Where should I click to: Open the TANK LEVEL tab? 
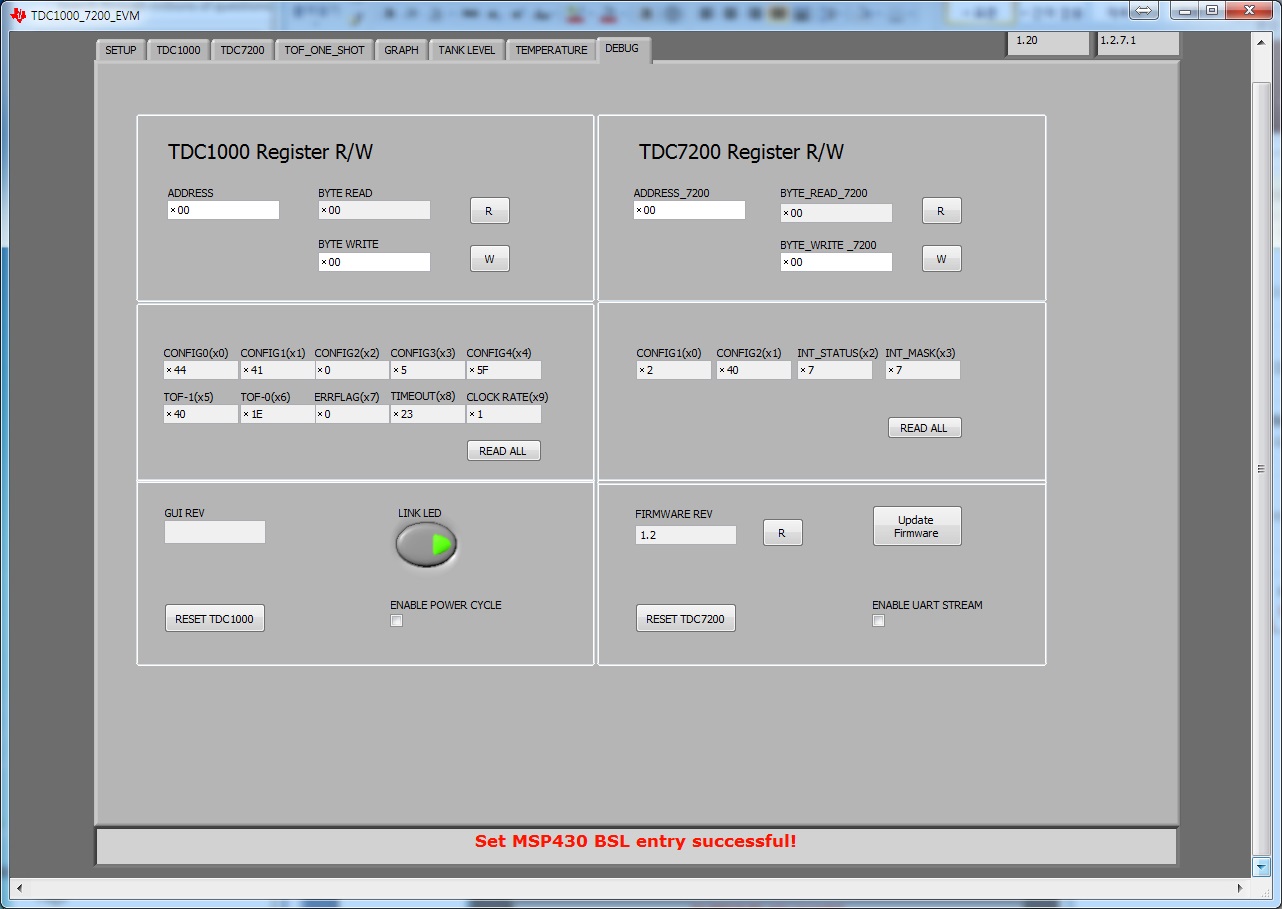coord(466,50)
